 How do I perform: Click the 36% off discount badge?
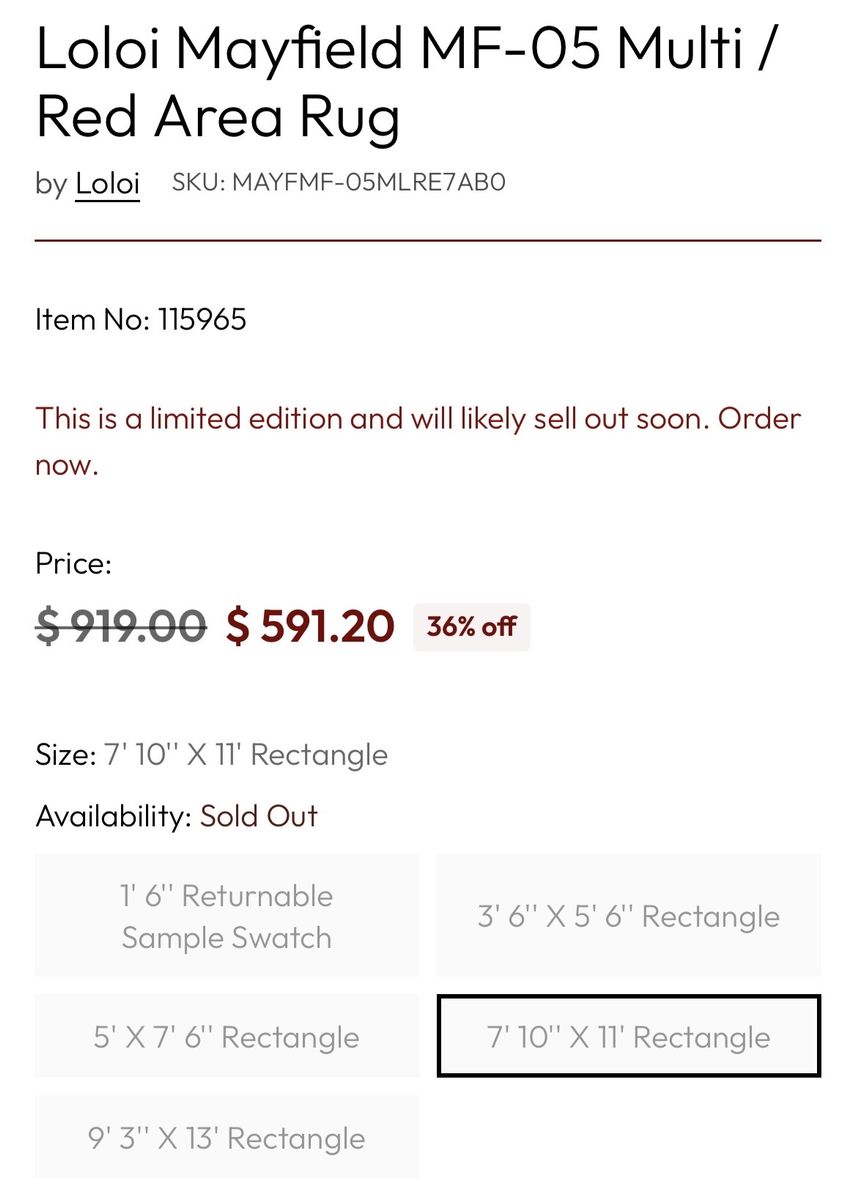[471, 627]
